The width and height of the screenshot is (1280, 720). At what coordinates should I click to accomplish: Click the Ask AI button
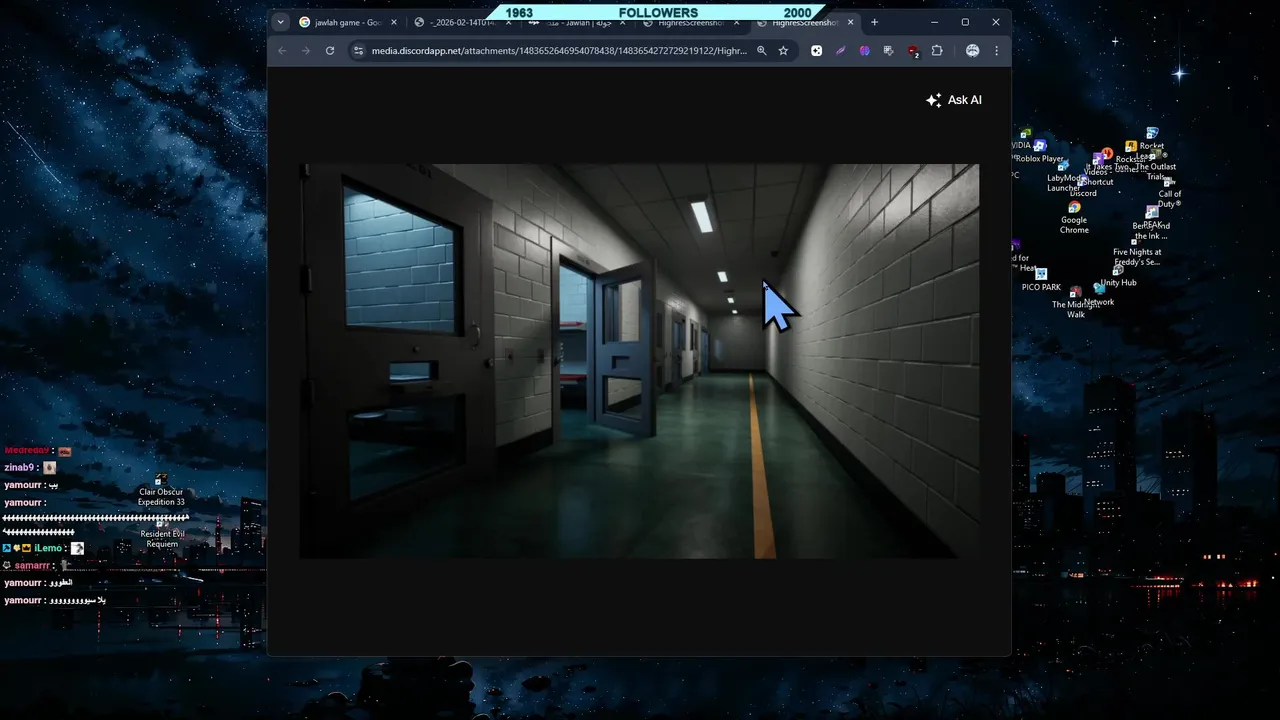tap(954, 100)
